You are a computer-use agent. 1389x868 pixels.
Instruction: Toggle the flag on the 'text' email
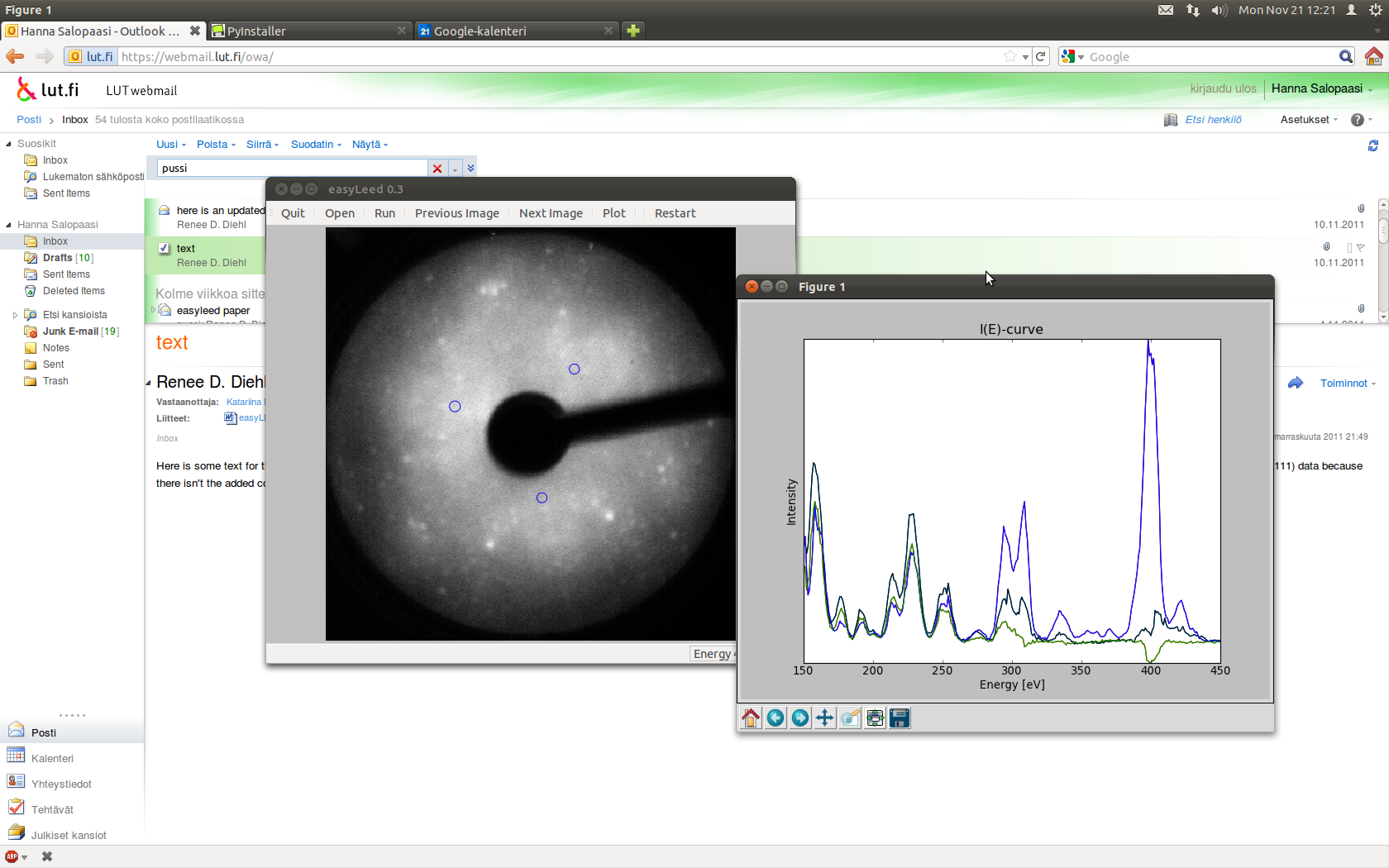point(1361,247)
